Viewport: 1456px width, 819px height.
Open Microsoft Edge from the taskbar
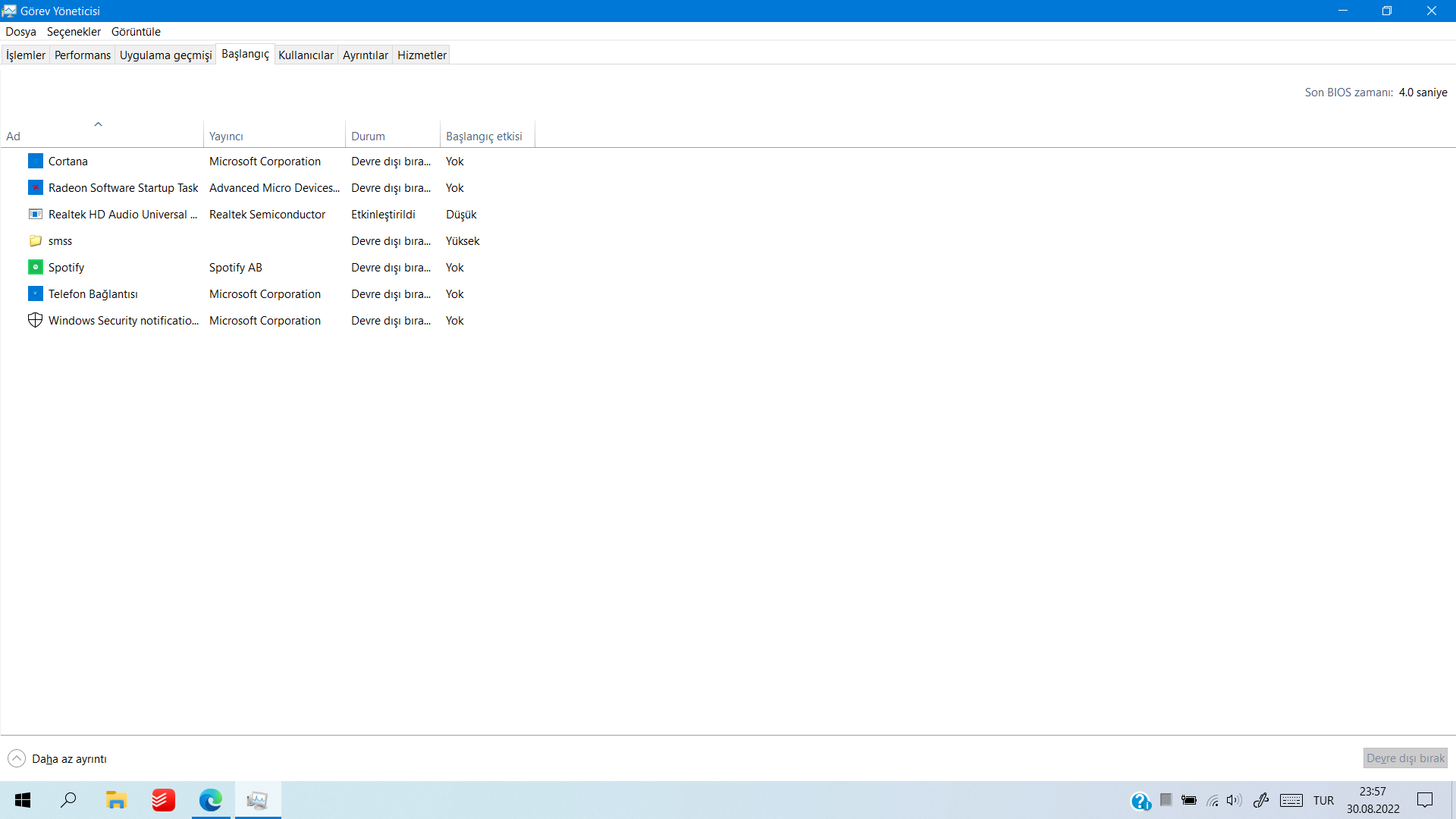[x=210, y=800]
